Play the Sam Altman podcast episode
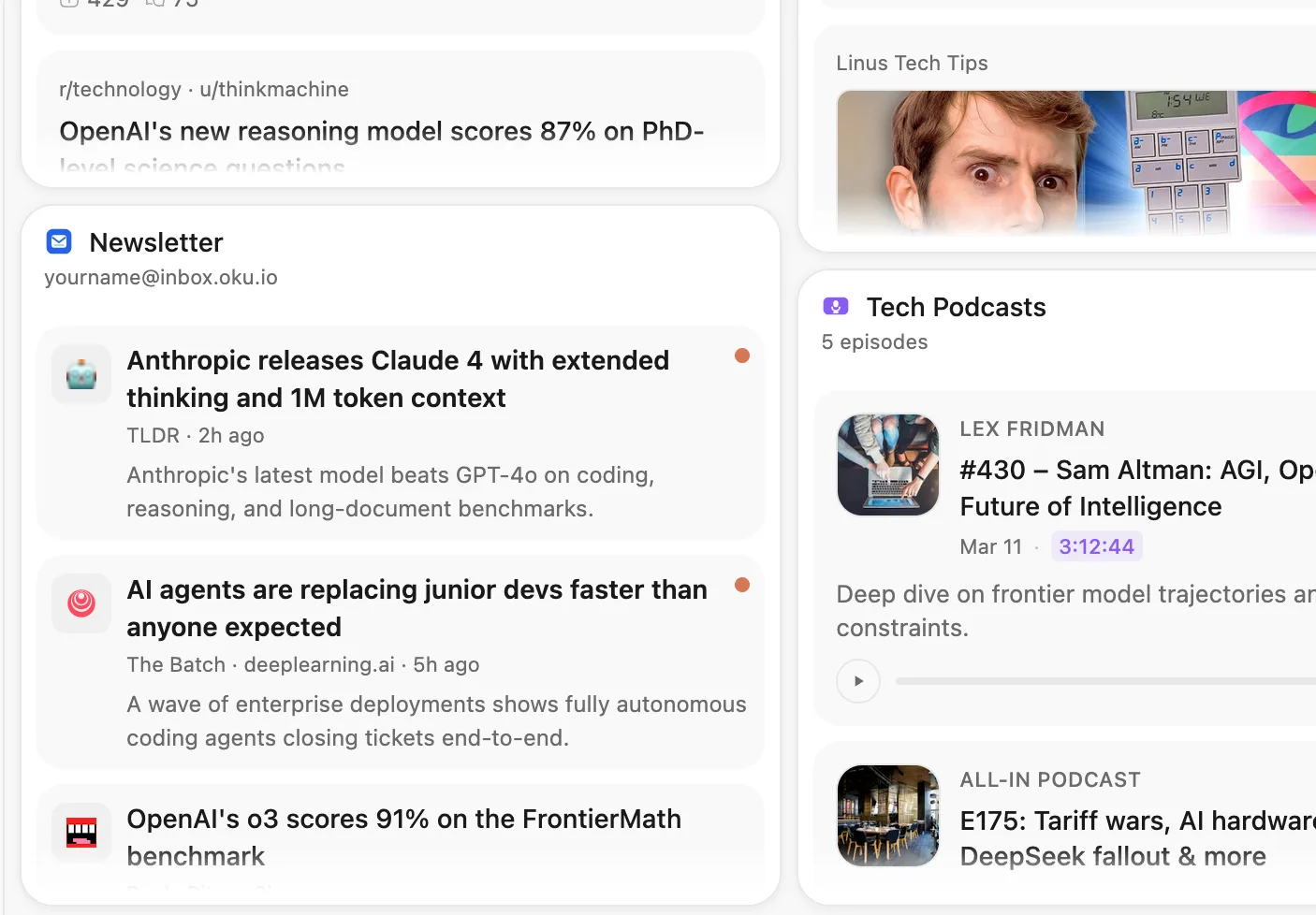Viewport: 1316px width, 915px height. [x=858, y=681]
